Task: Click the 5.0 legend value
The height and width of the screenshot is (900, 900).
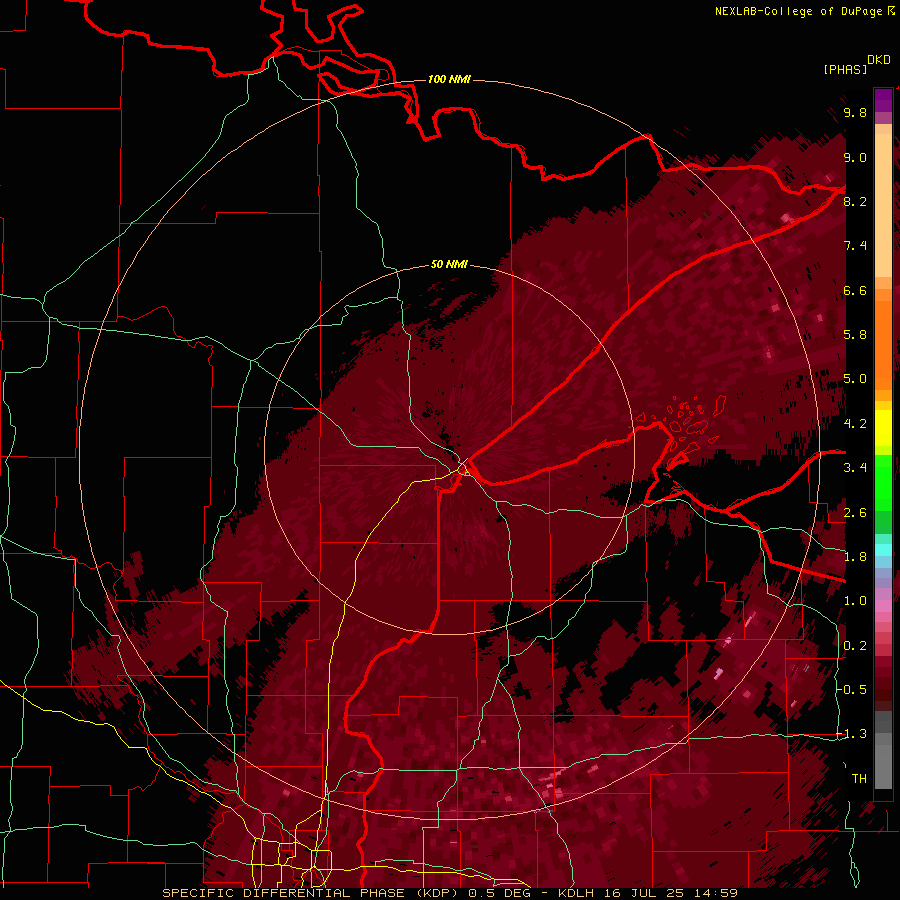Action: [855, 379]
